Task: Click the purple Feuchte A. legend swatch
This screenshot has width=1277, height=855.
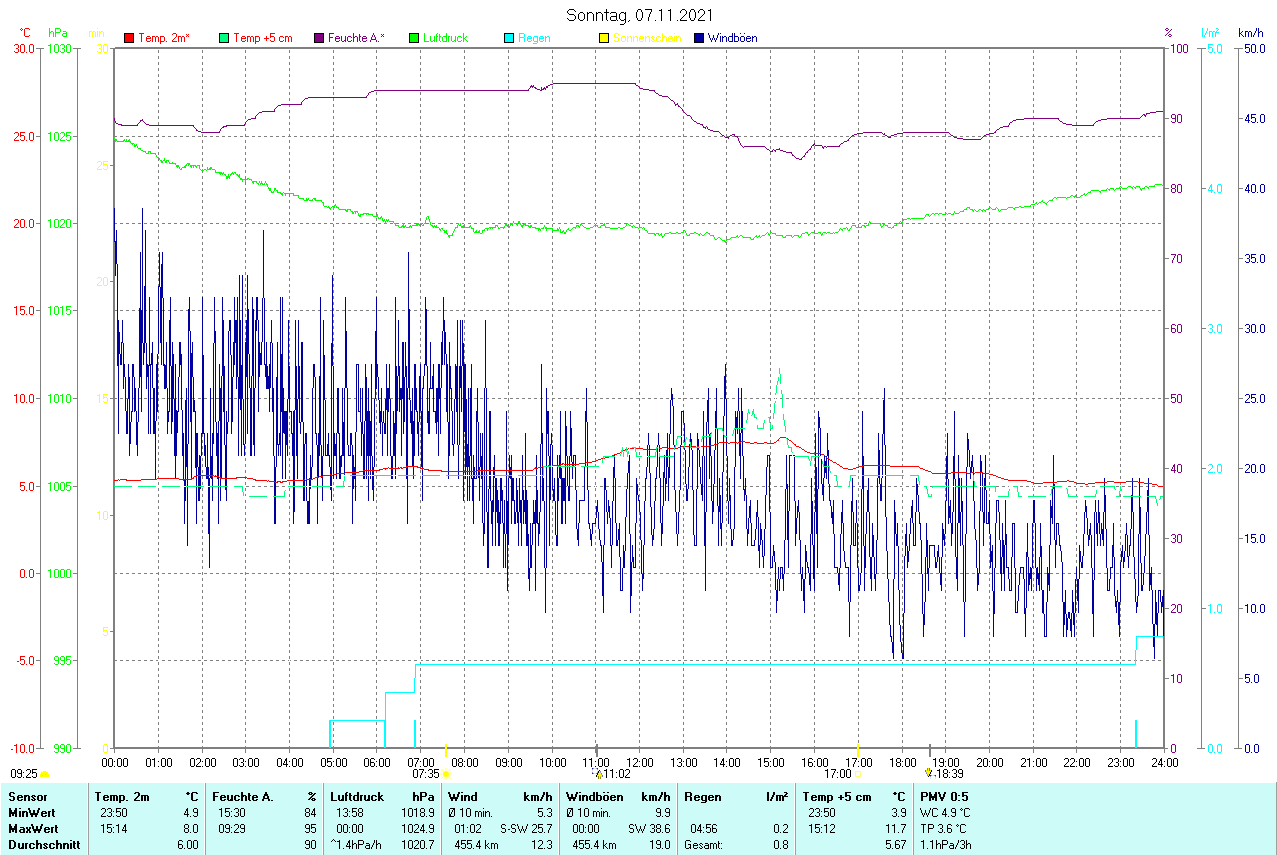Action: [x=319, y=38]
